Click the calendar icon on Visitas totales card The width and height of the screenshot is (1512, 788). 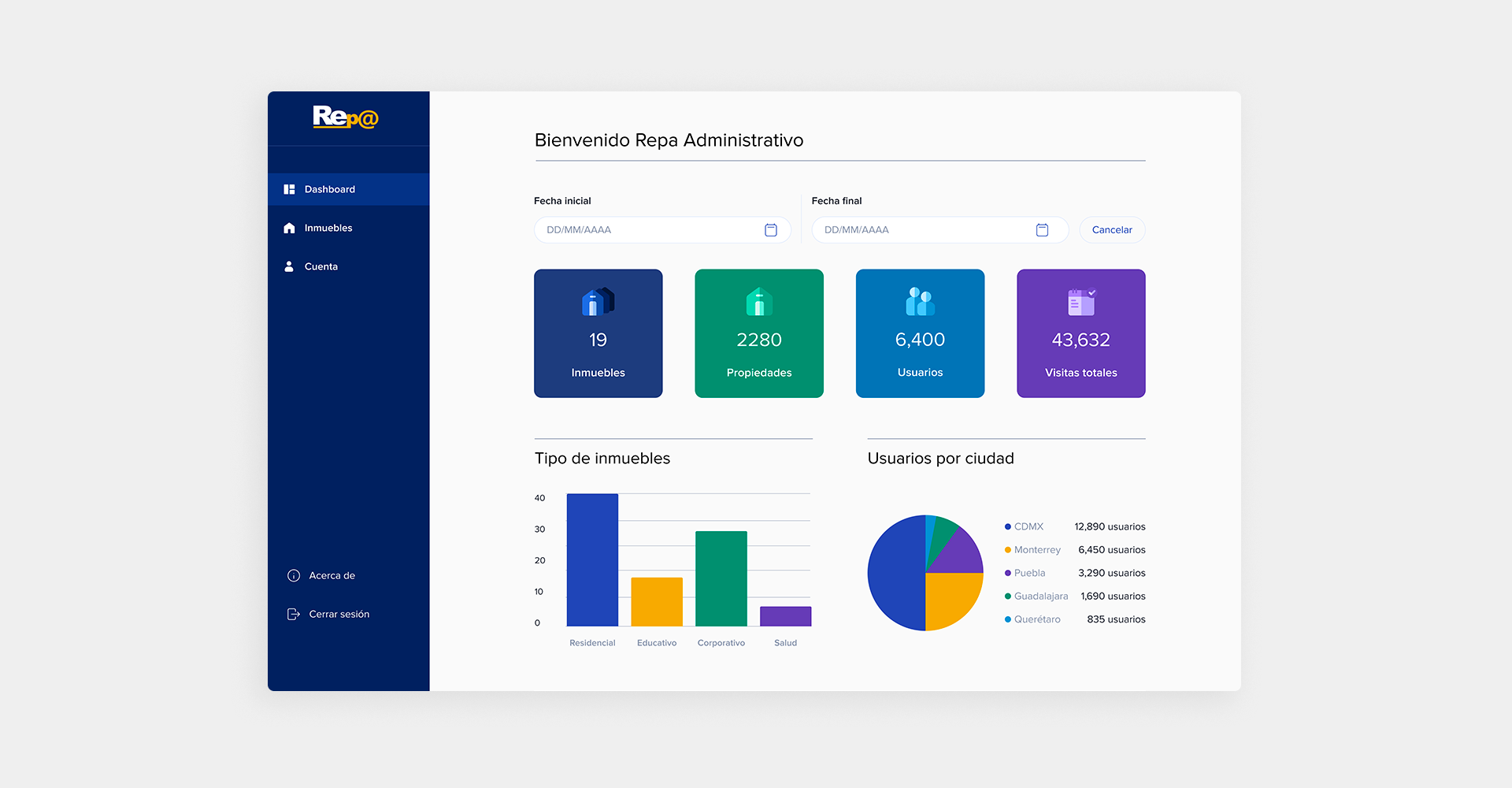tap(1080, 302)
